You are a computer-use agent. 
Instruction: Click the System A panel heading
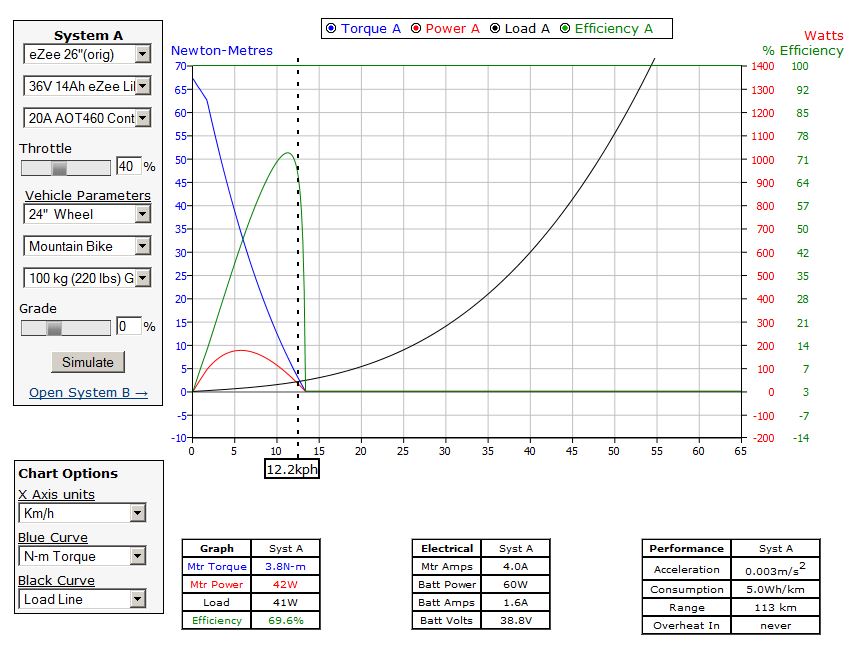(88, 36)
